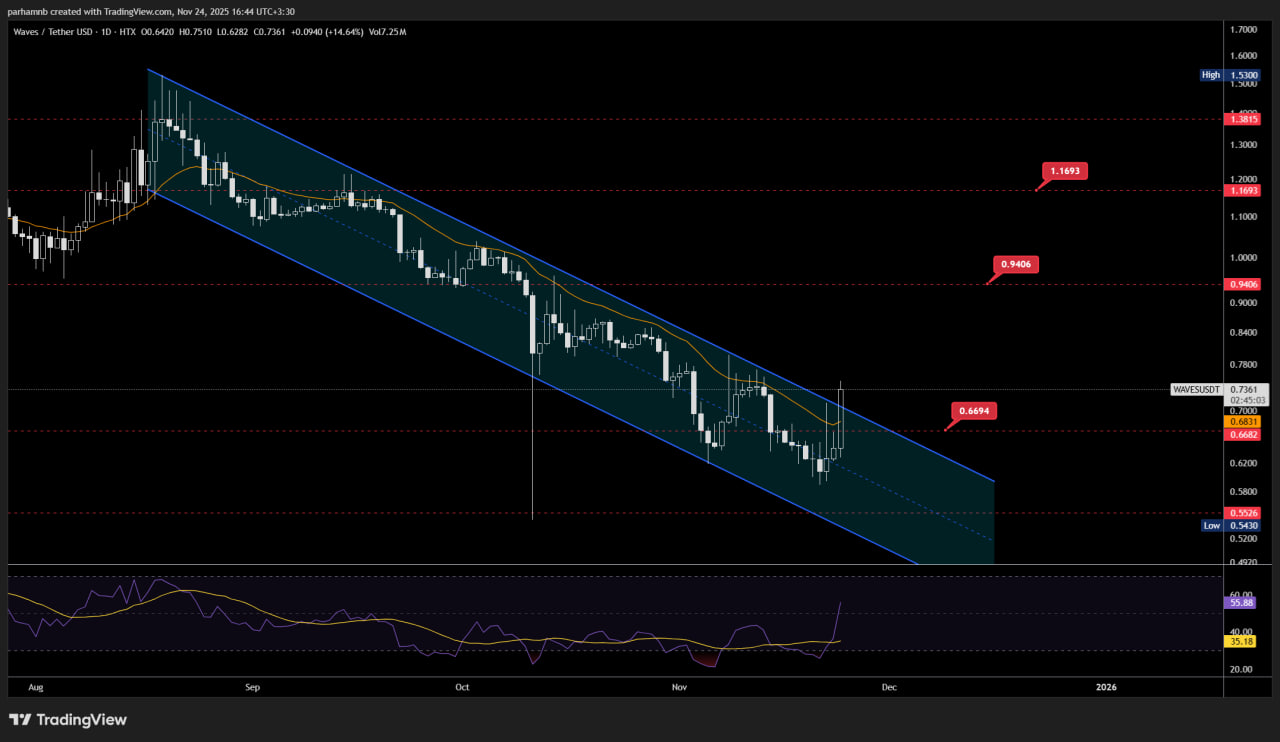Click the Dec label on time axis
Screen dimensions: 1280x742
[887, 687]
